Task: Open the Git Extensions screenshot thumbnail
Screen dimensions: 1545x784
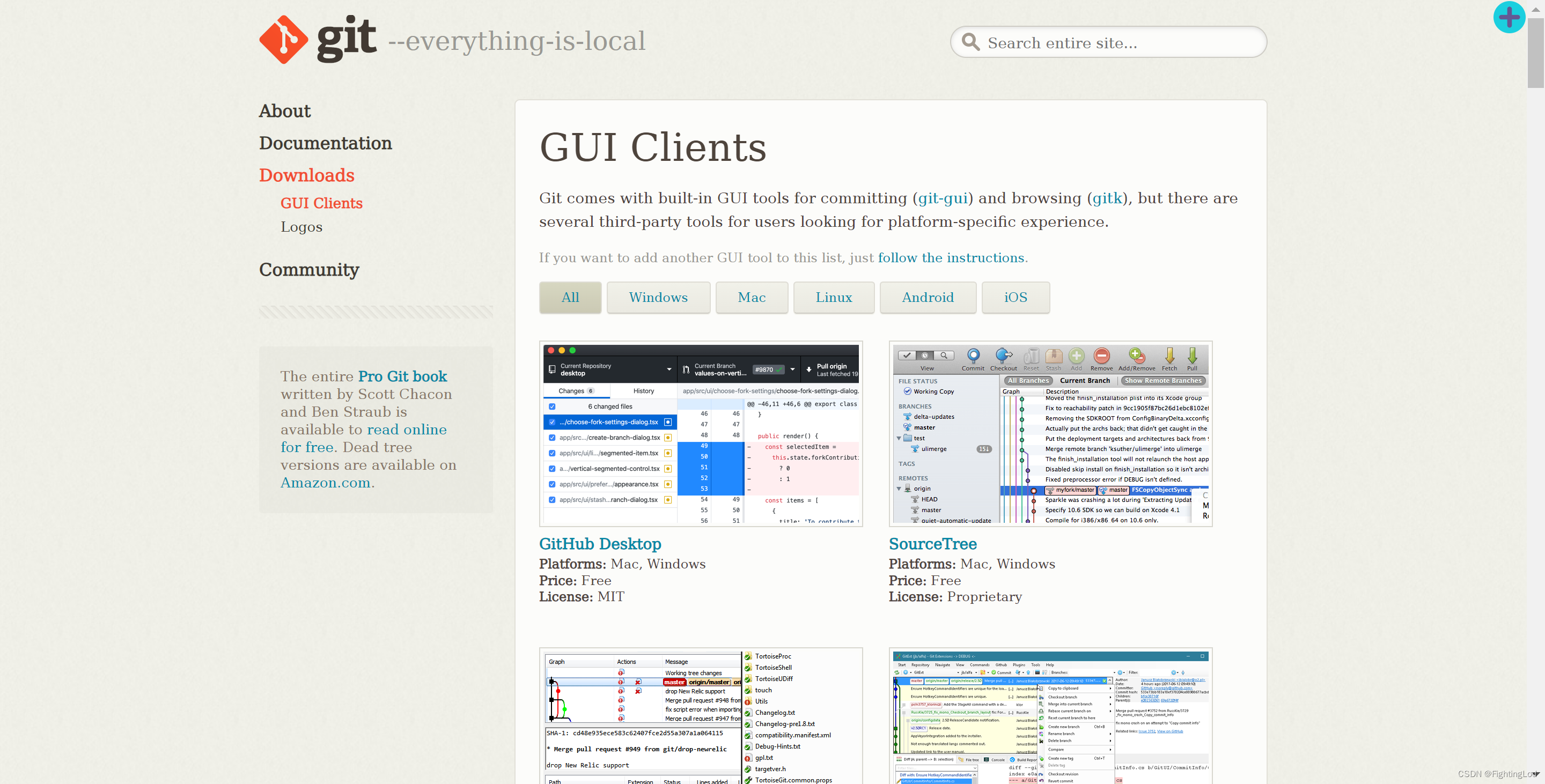Action: pos(1051,716)
